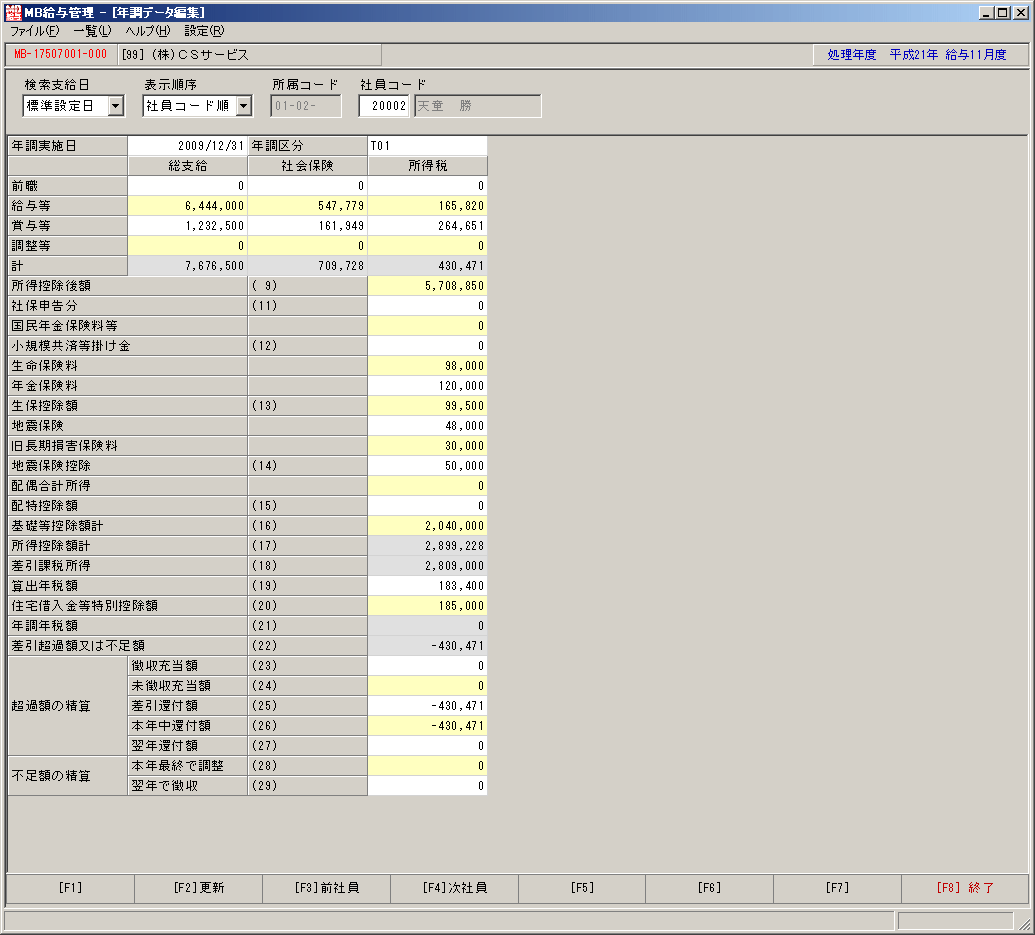Viewport: 1035px width, 935px height.
Task: Expand the 表示順序 dropdown arrow
Action: click(244, 106)
